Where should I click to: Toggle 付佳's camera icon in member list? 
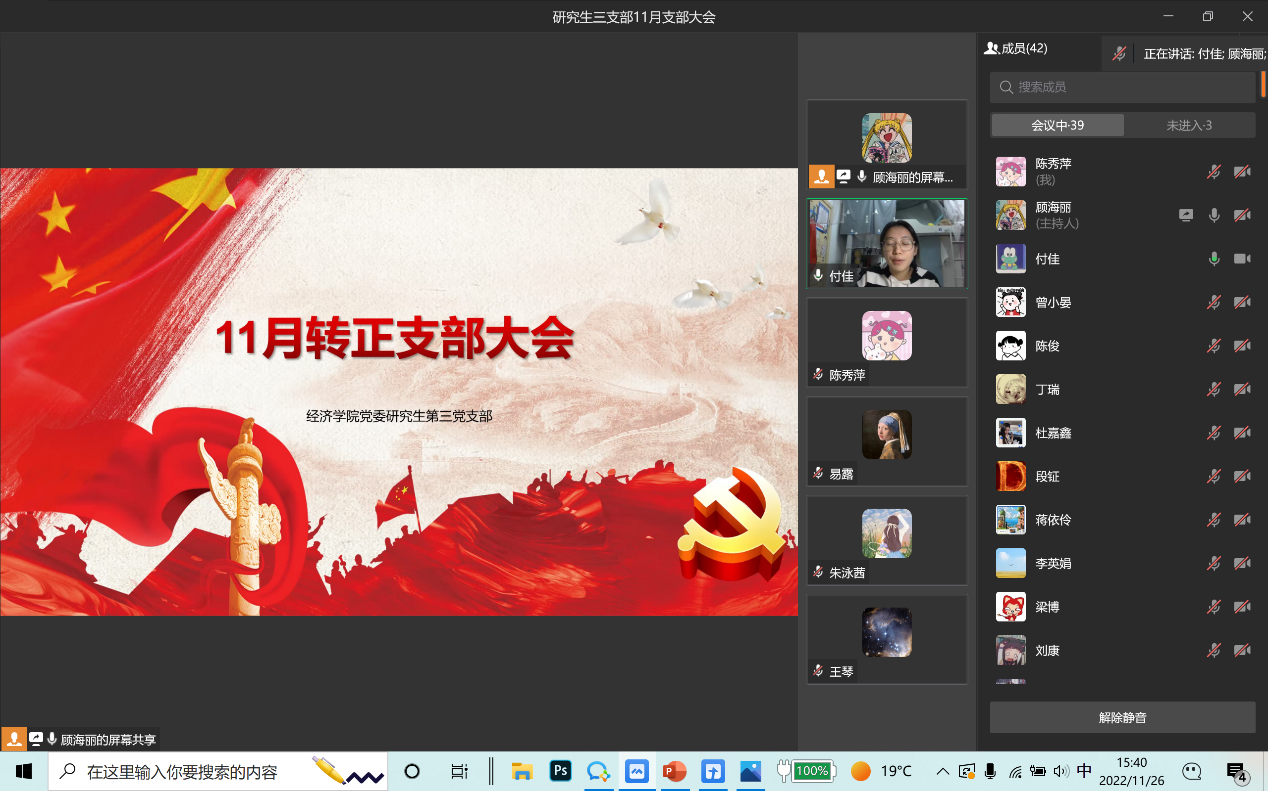pyautogui.click(x=1242, y=259)
